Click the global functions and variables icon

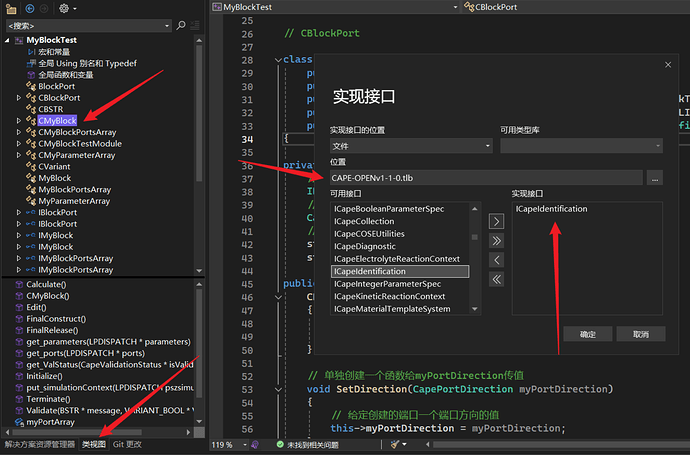tap(31, 75)
